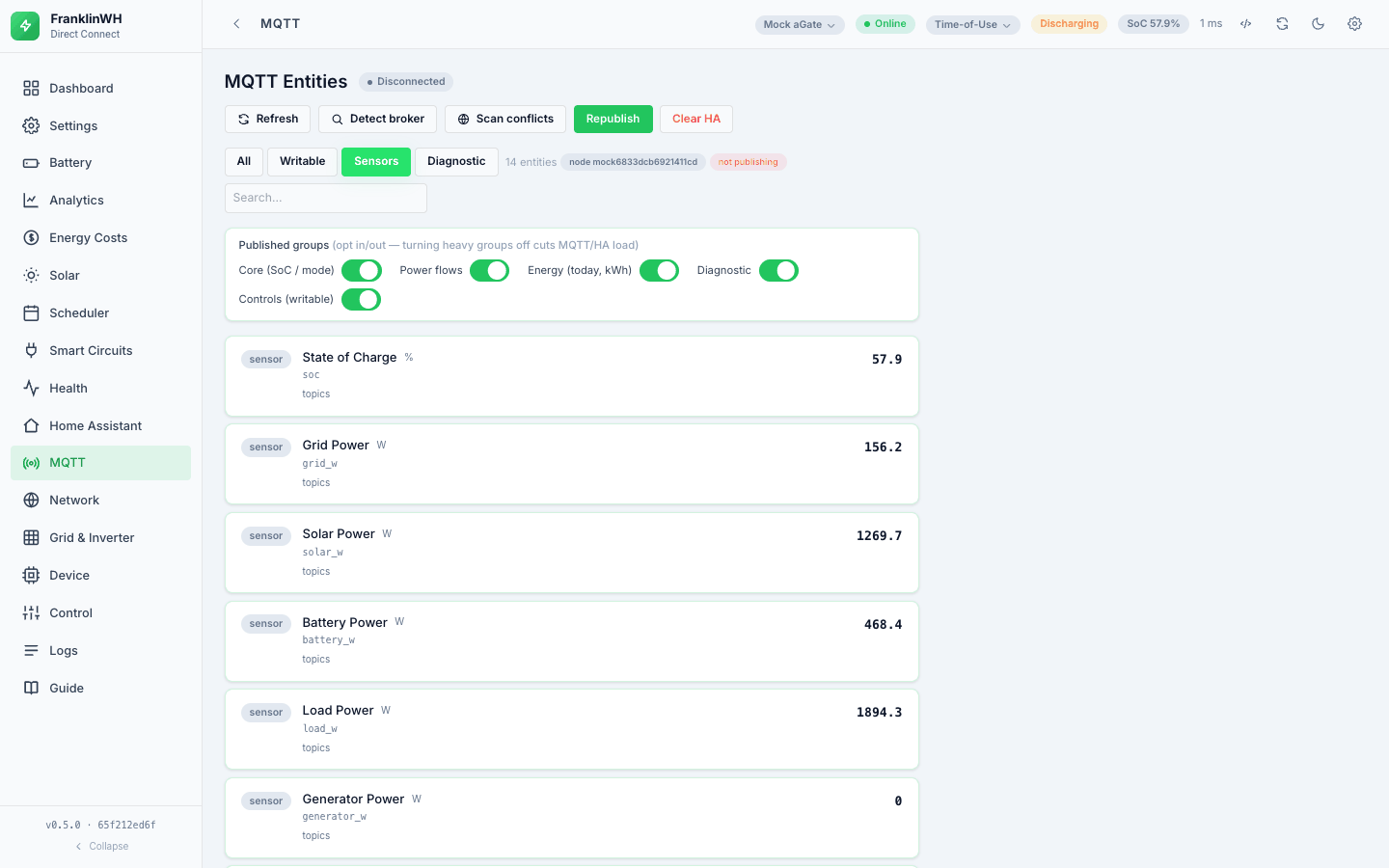
Task: Open the Home Assistant house icon
Action: coord(31,426)
